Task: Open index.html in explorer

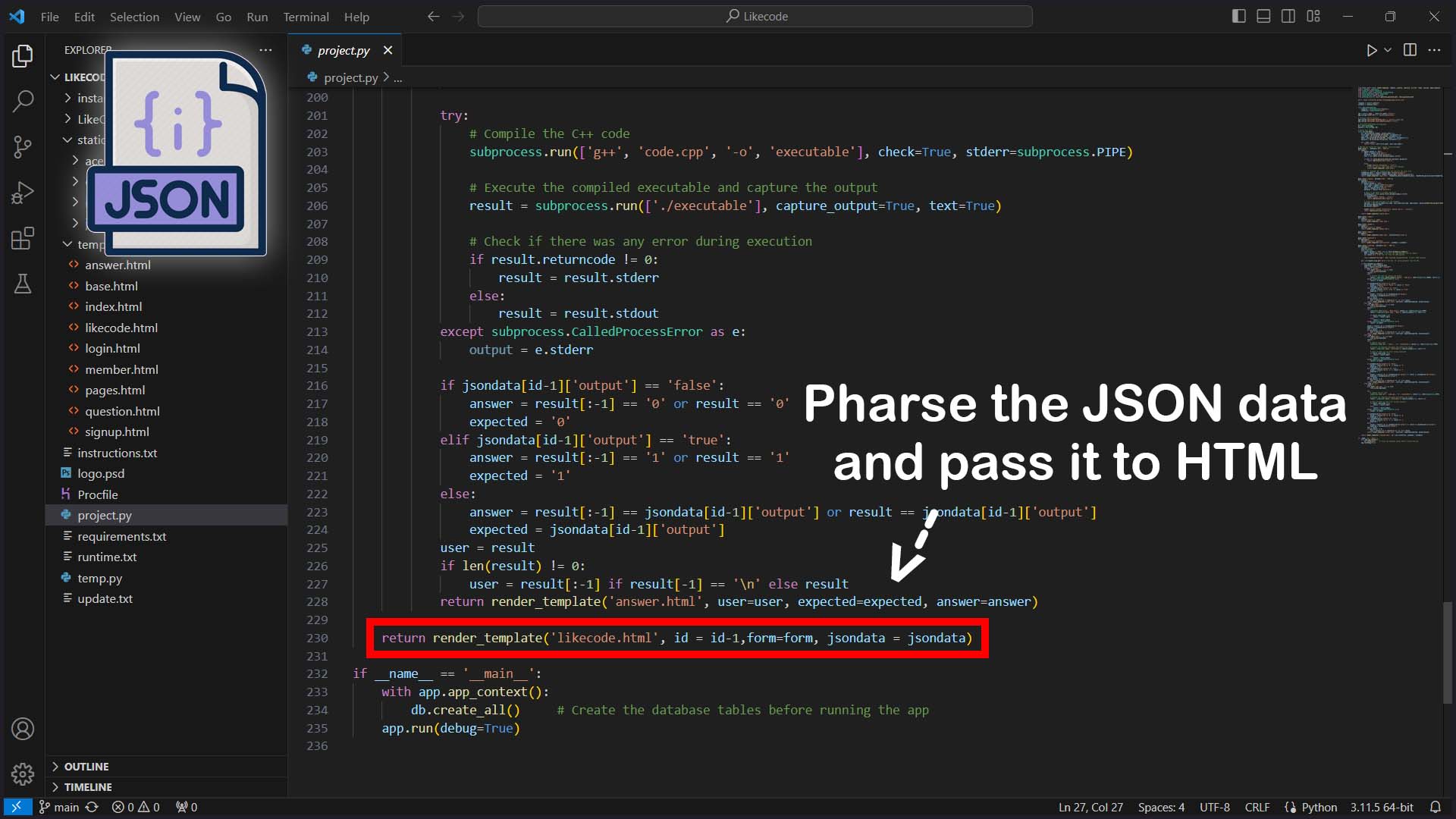Action: [x=114, y=306]
